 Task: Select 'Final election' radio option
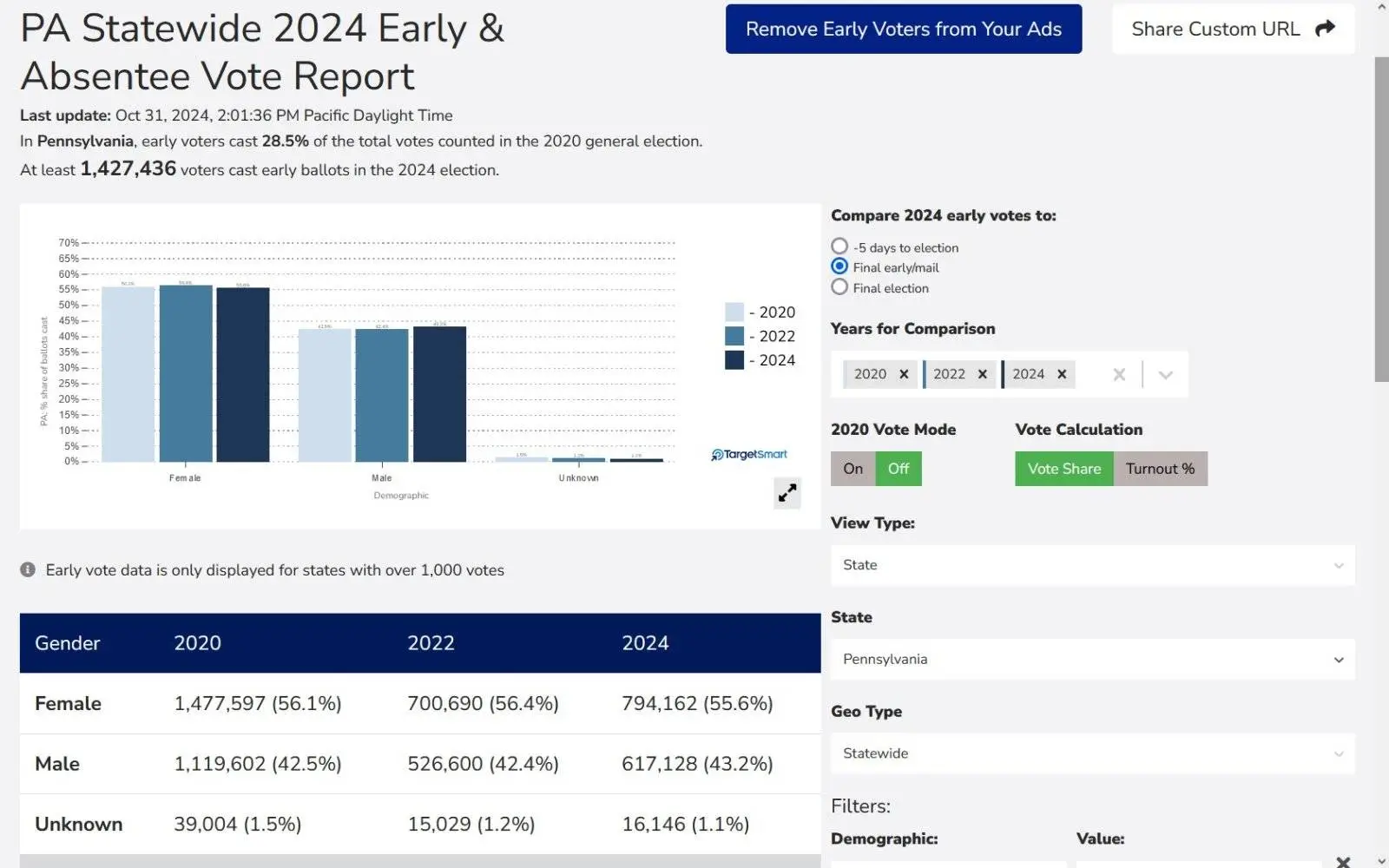pos(839,287)
